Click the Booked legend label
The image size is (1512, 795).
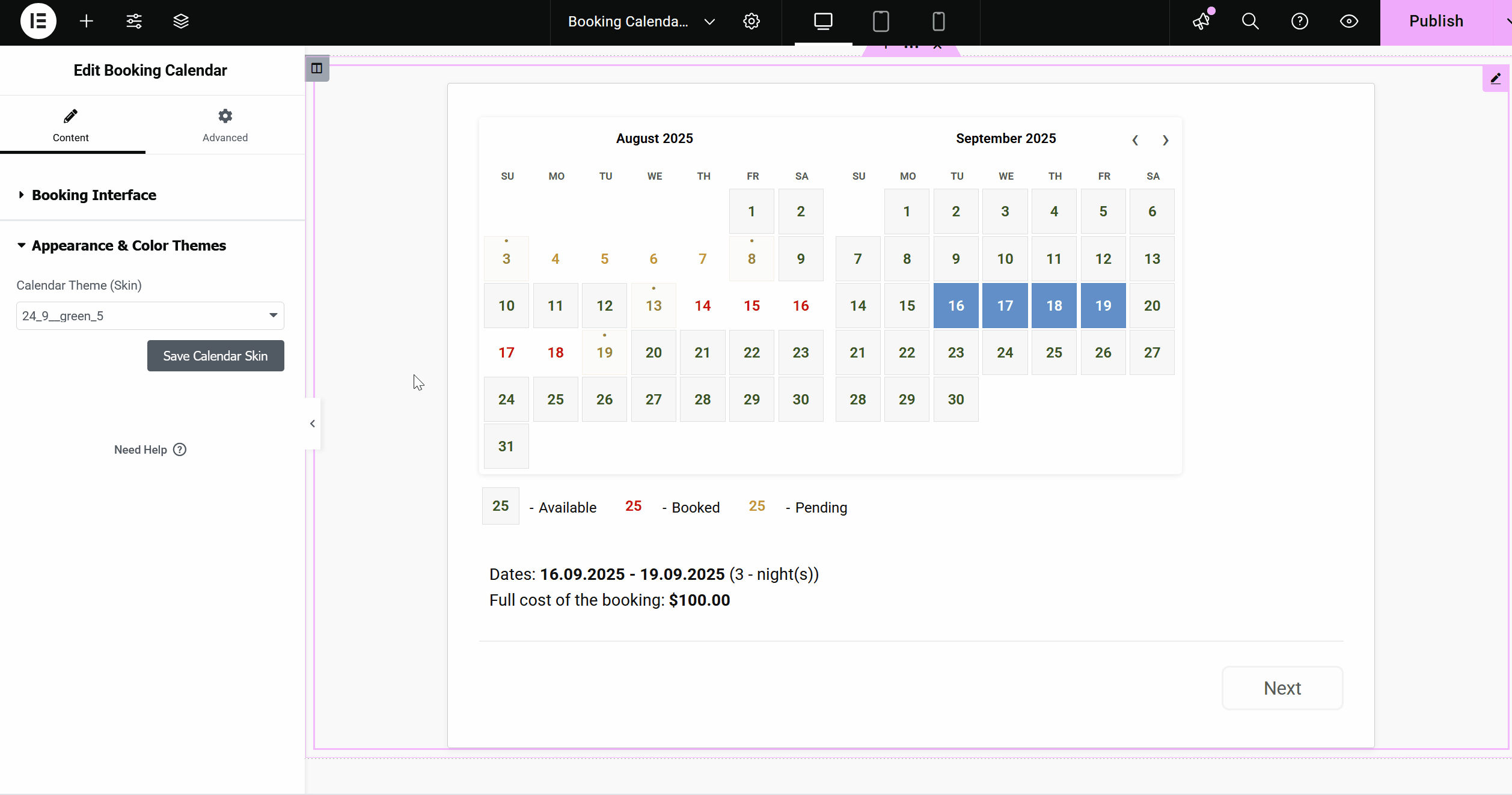point(691,508)
